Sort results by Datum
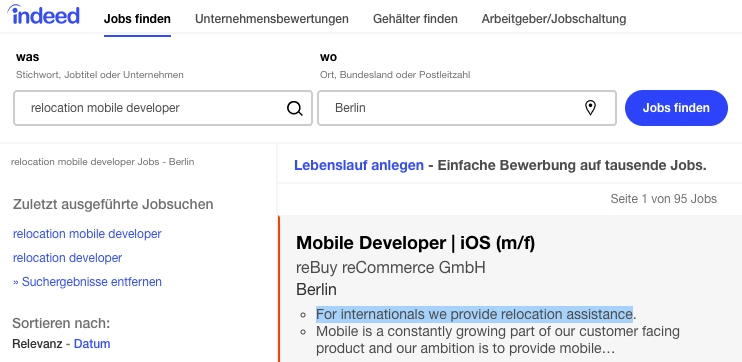The image size is (742, 362). tap(92, 344)
